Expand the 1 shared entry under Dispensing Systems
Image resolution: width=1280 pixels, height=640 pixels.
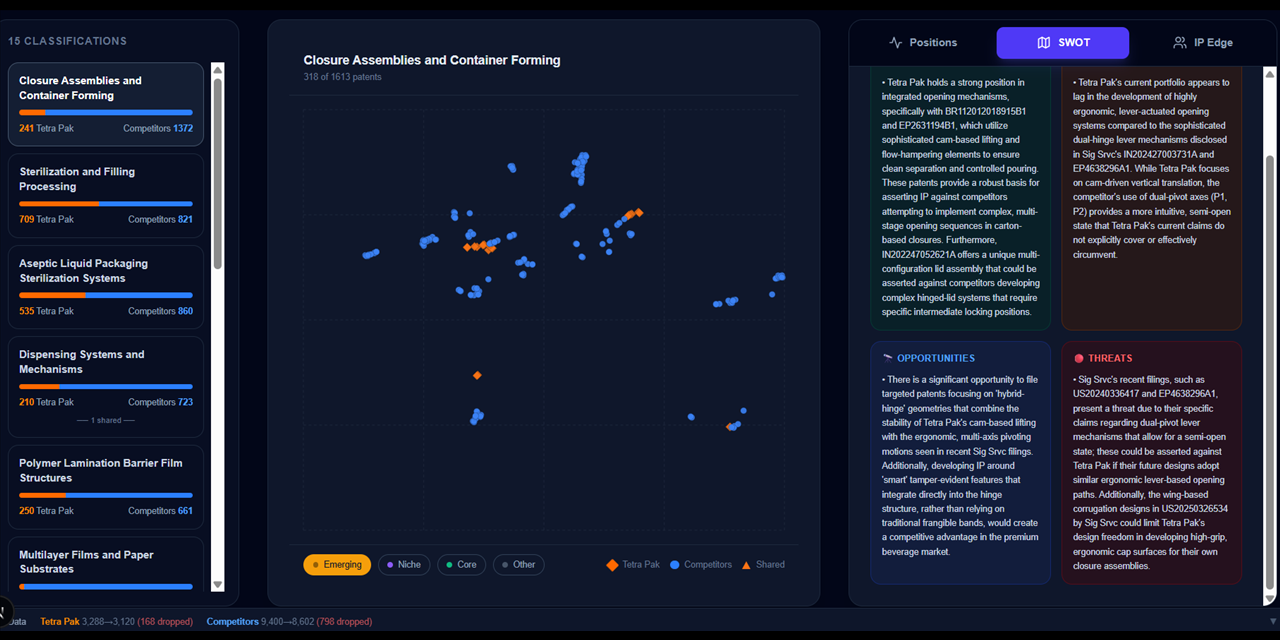(105, 420)
